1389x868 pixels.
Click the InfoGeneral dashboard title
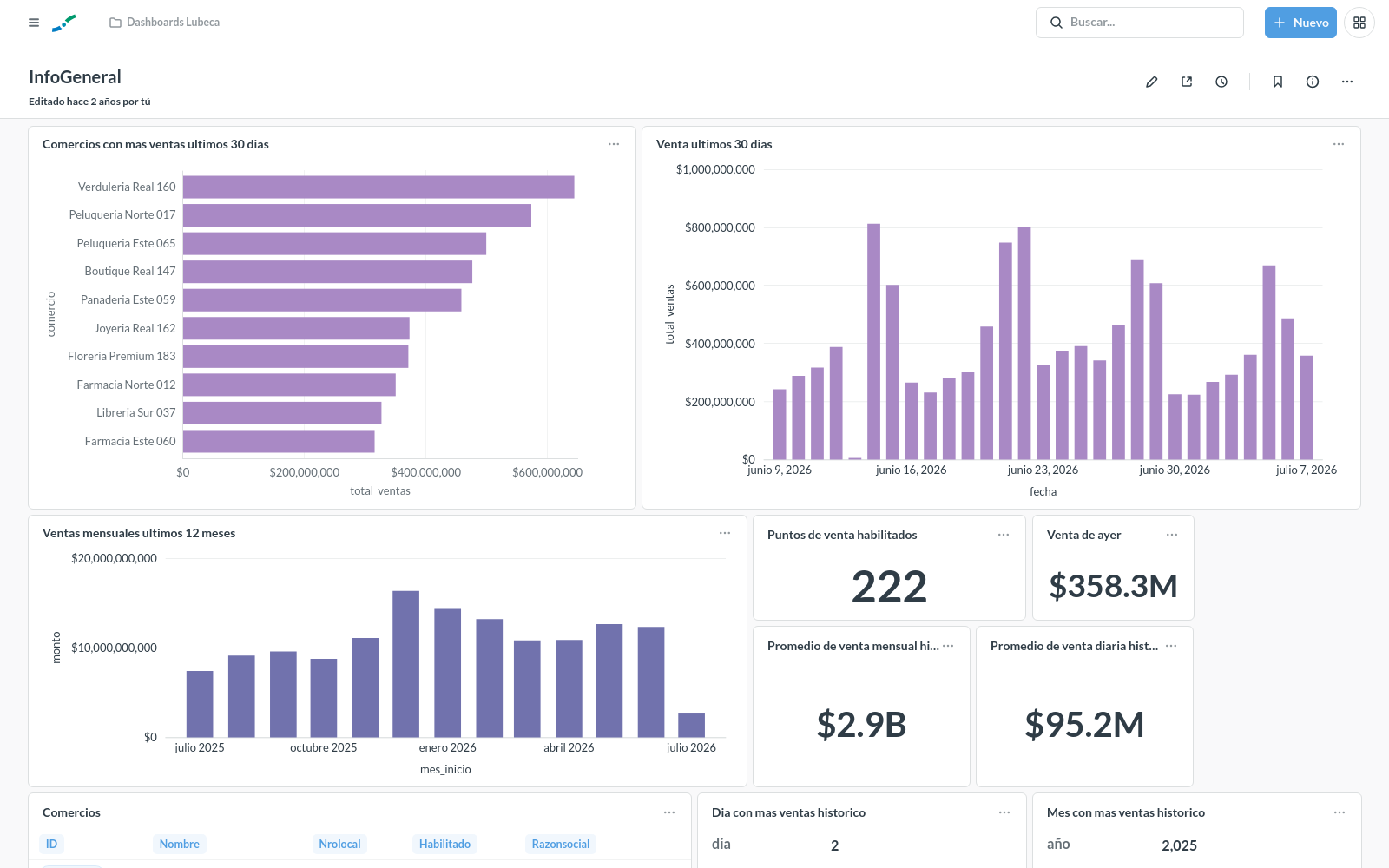coord(75,77)
